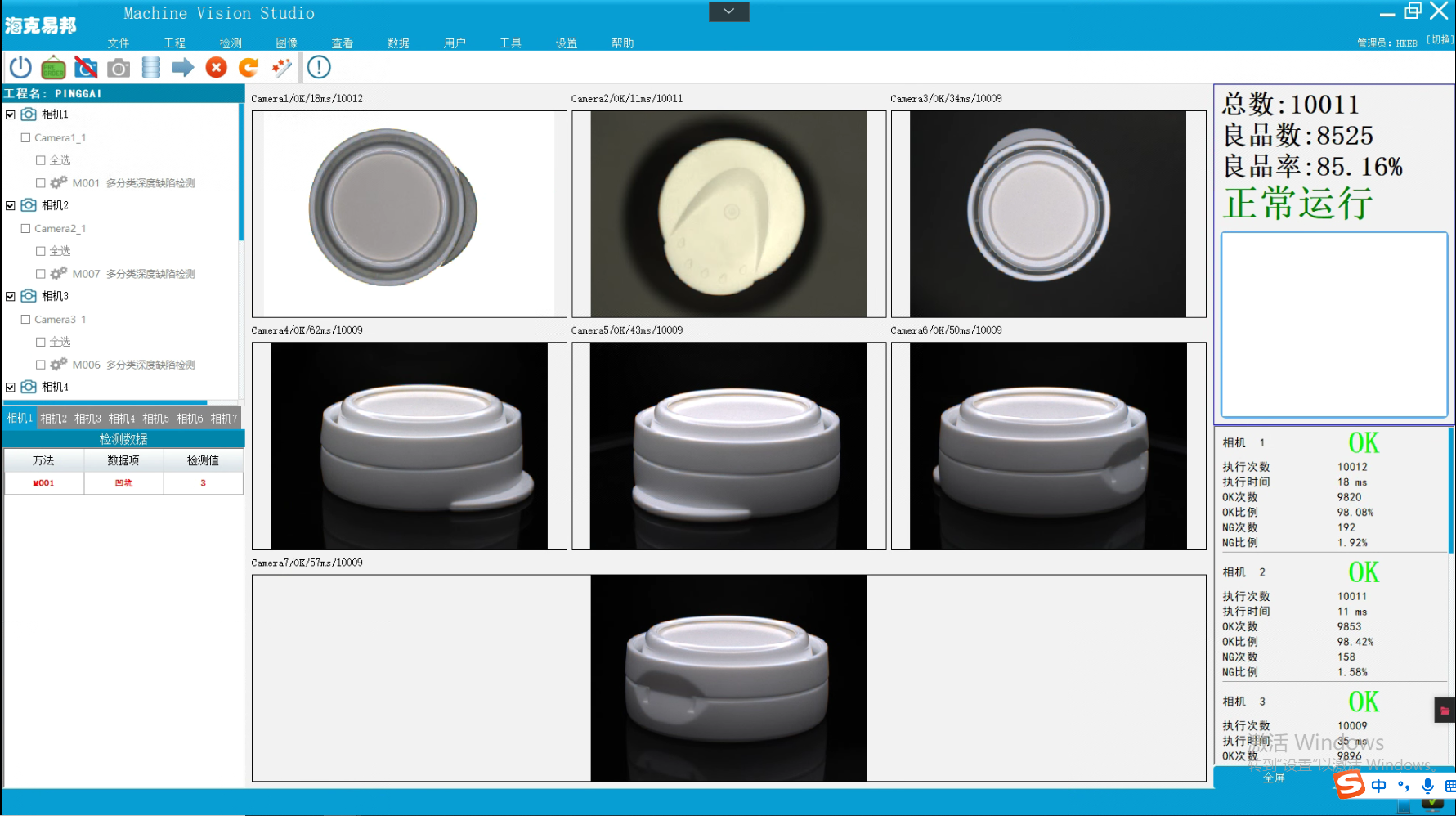Viewport: 1456px width, 816px height.
Task: Click the green PRE ORDER sign icon
Action: [53, 68]
